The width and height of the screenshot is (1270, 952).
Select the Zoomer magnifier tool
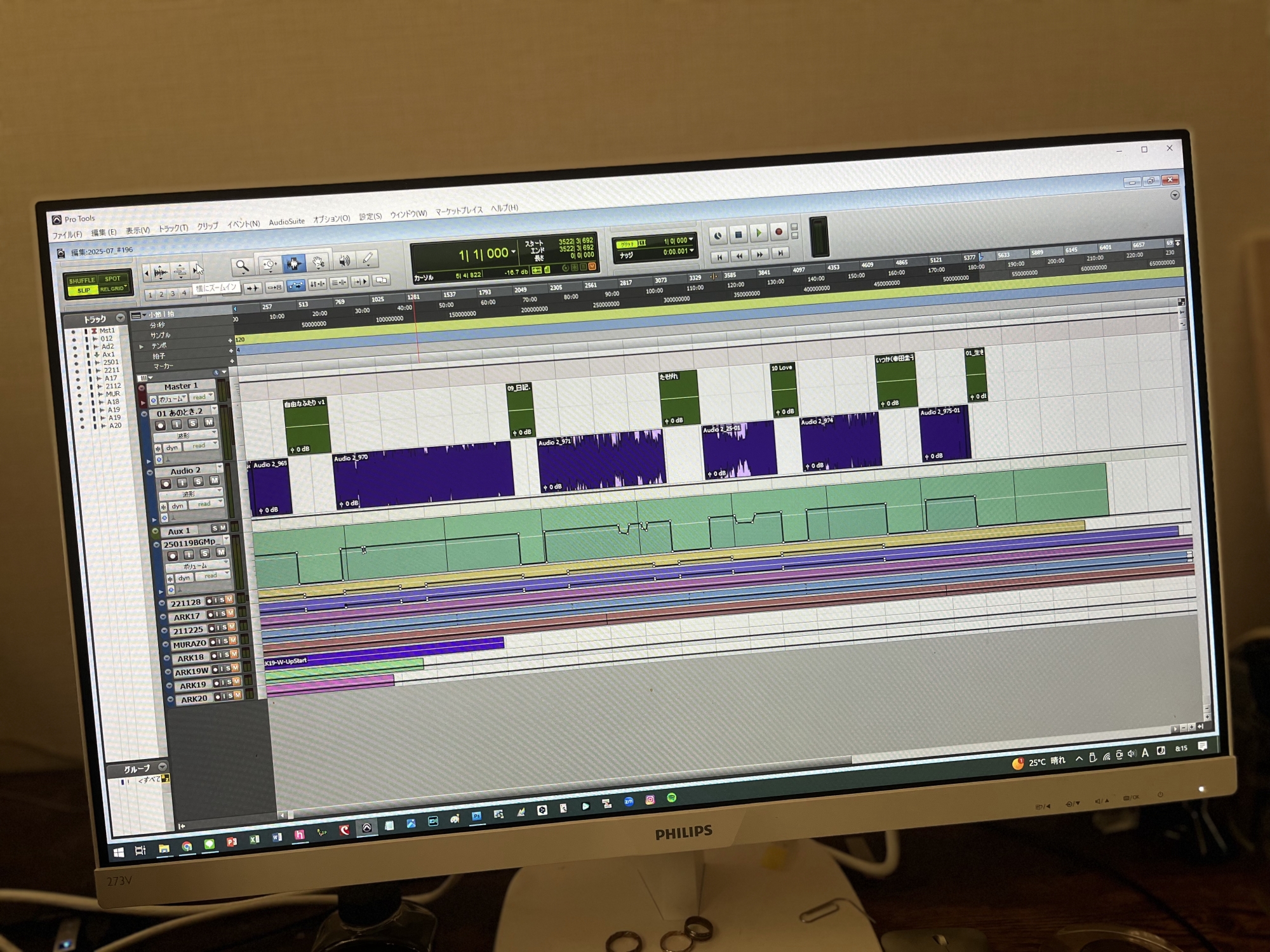click(242, 265)
